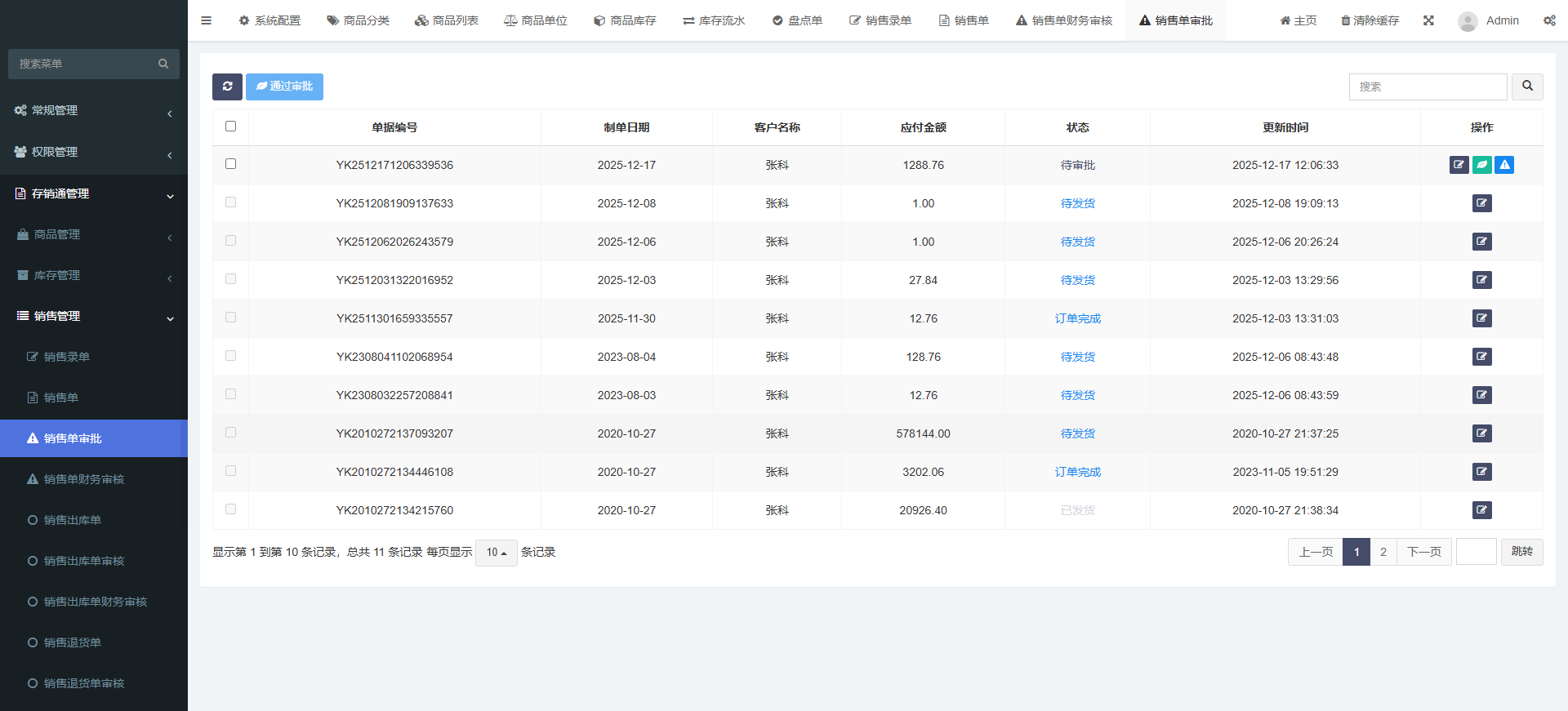Image resolution: width=1568 pixels, height=711 pixels.
Task: Check the checkbox for order YK2512171206339536
Action: coord(230,164)
